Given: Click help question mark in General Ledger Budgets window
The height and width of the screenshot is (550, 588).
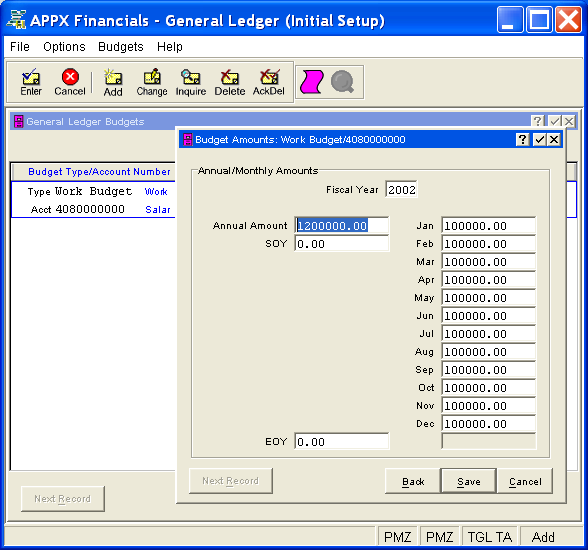Looking at the screenshot, I should [x=538, y=121].
